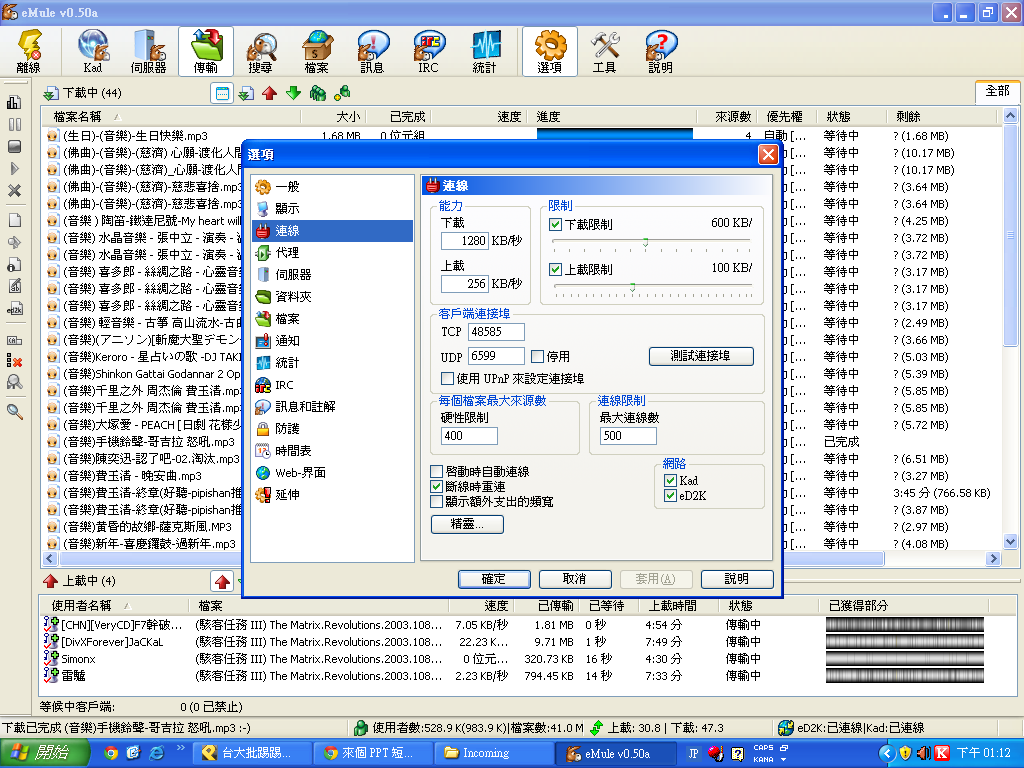Open the Kad network toolbar icon
Screen dimensions: 1024x768
coord(92,51)
